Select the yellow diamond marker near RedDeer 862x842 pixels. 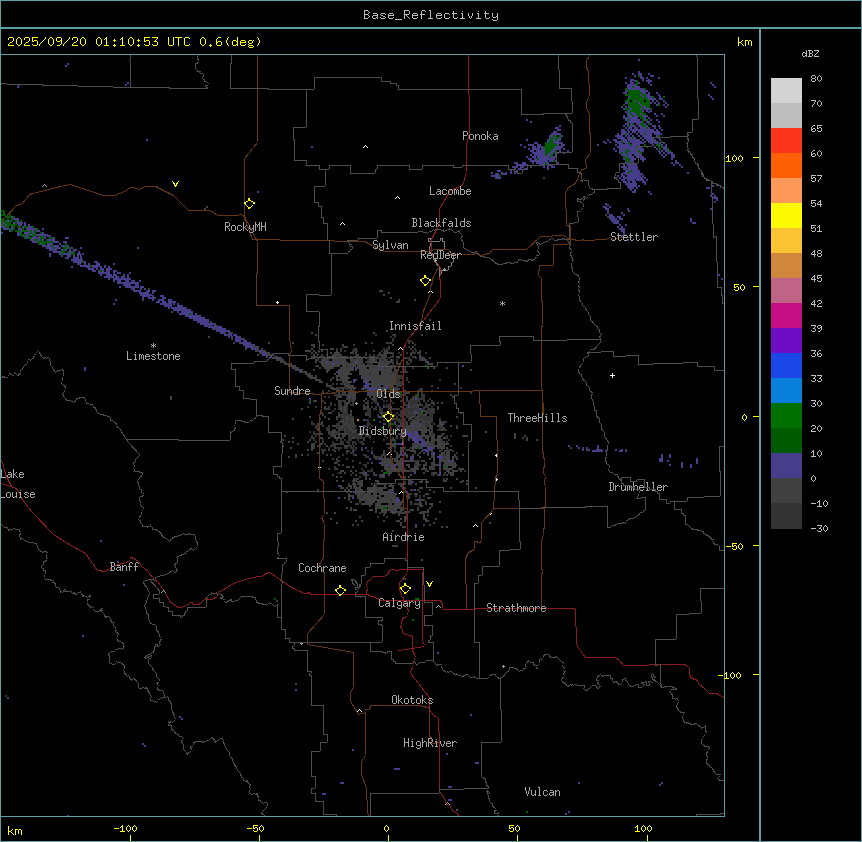[426, 281]
